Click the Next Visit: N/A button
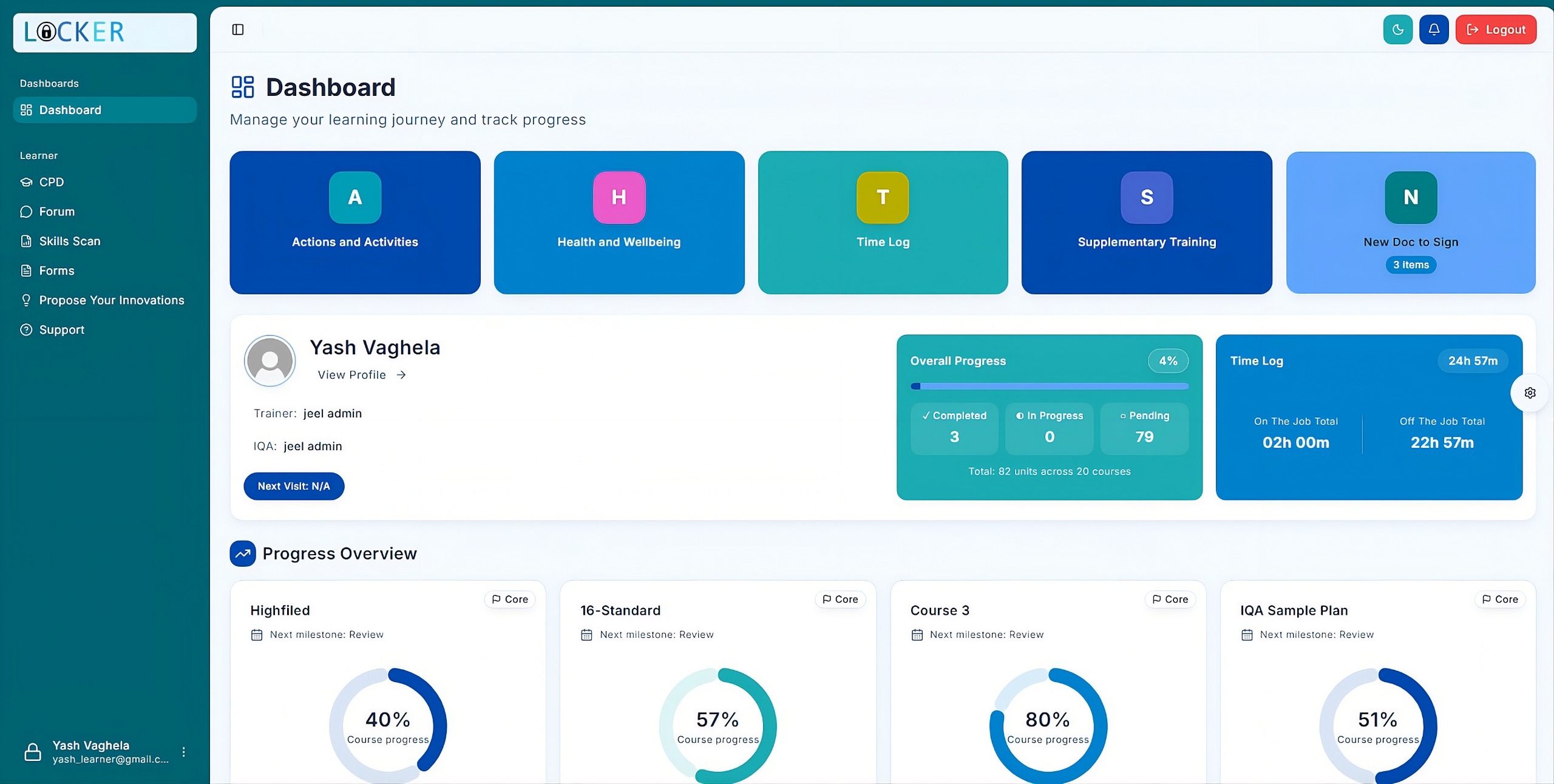 (x=294, y=486)
